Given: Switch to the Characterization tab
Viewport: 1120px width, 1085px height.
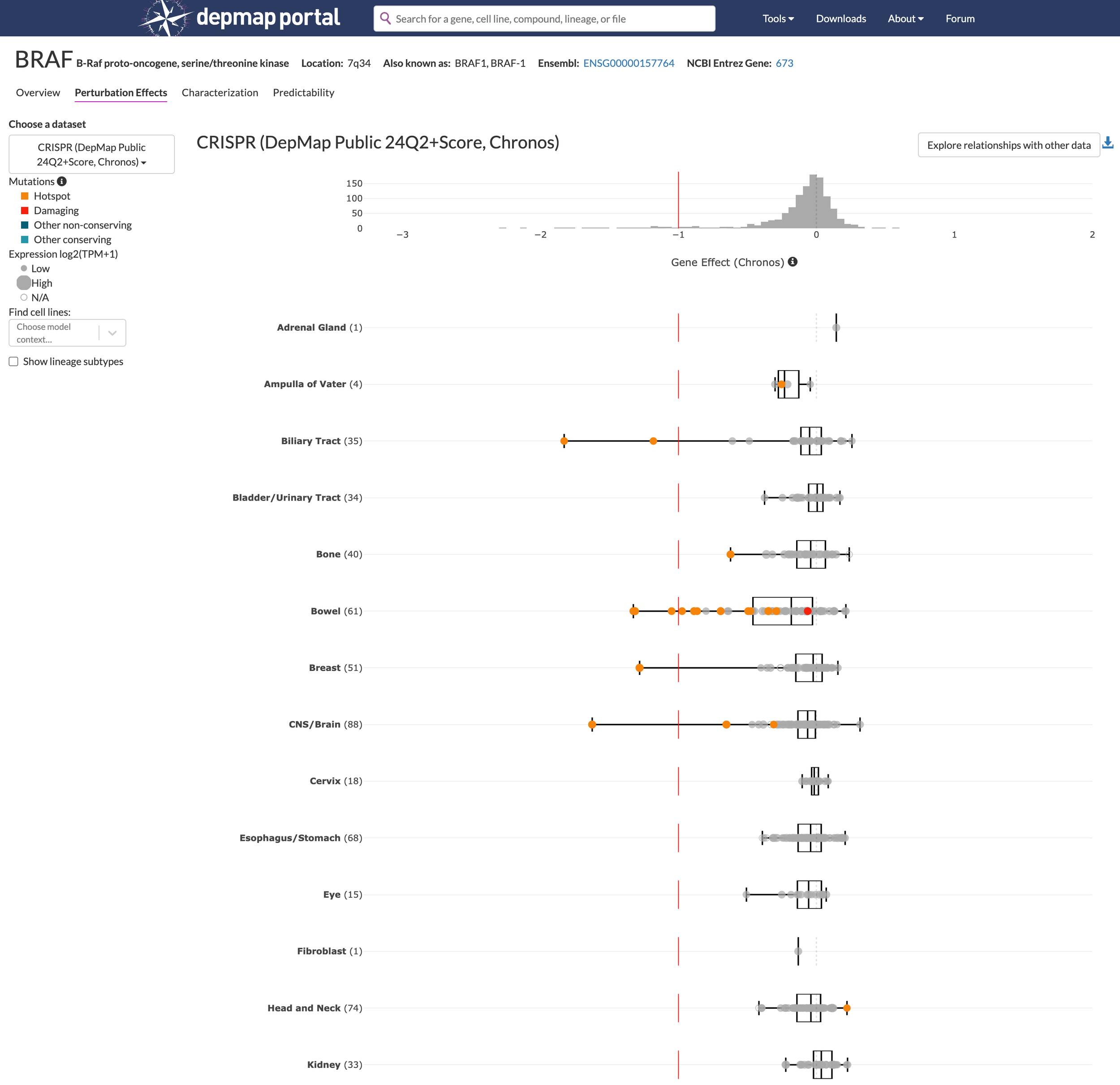Looking at the screenshot, I should click(220, 93).
